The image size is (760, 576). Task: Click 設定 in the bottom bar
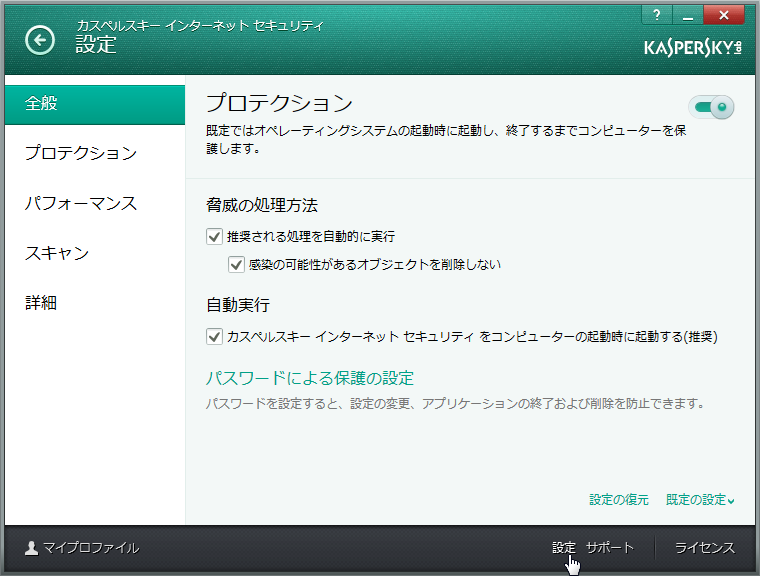(564, 548)
